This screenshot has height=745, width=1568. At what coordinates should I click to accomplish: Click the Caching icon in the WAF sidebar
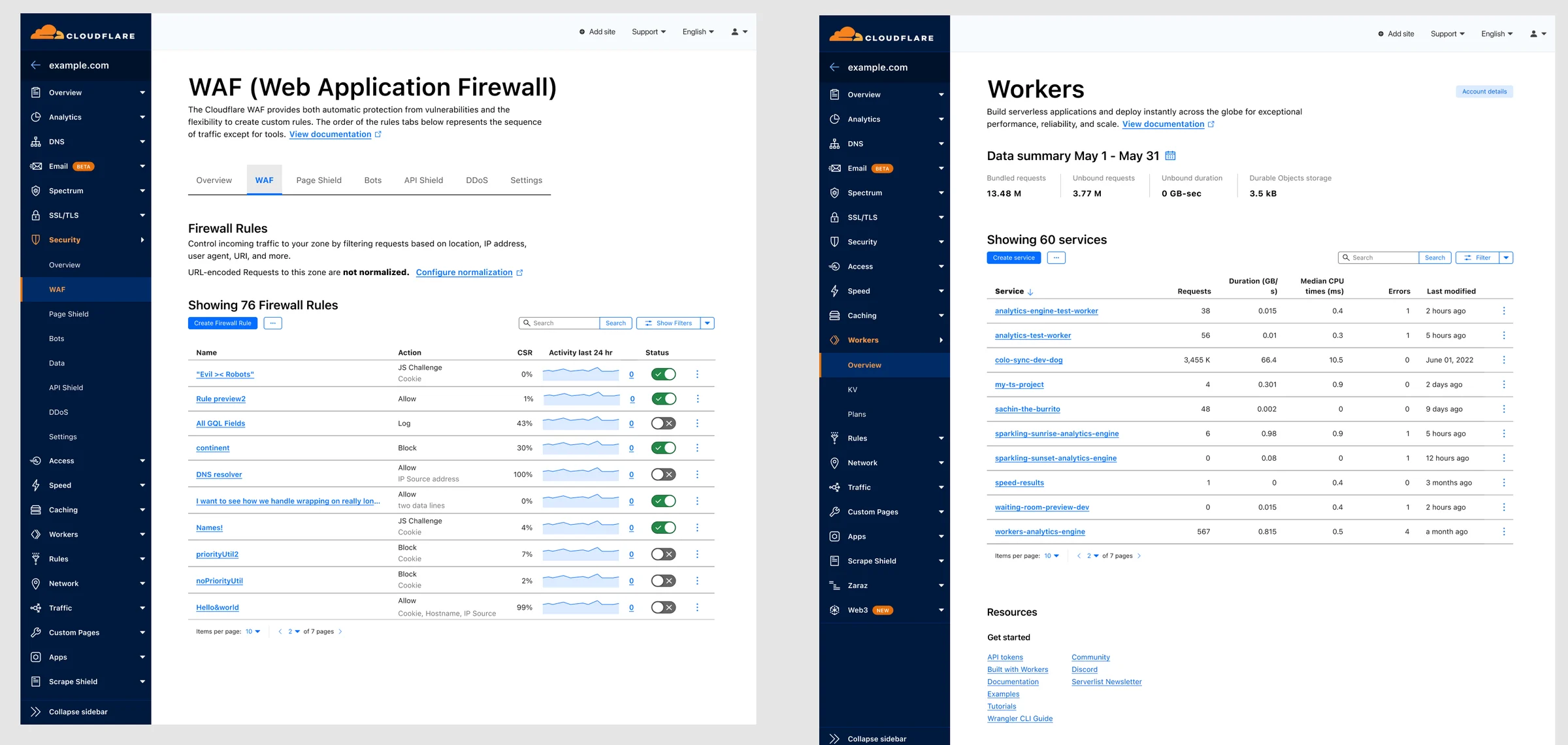36,510
